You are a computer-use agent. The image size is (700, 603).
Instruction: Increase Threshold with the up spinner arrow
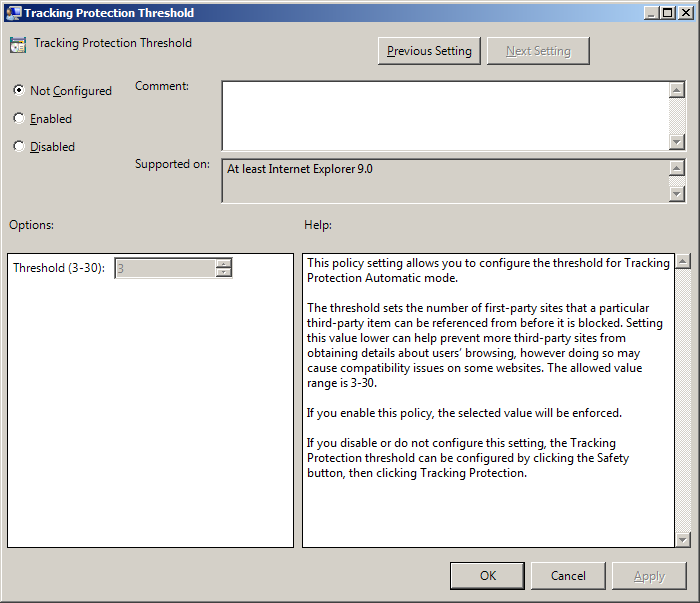224,264
